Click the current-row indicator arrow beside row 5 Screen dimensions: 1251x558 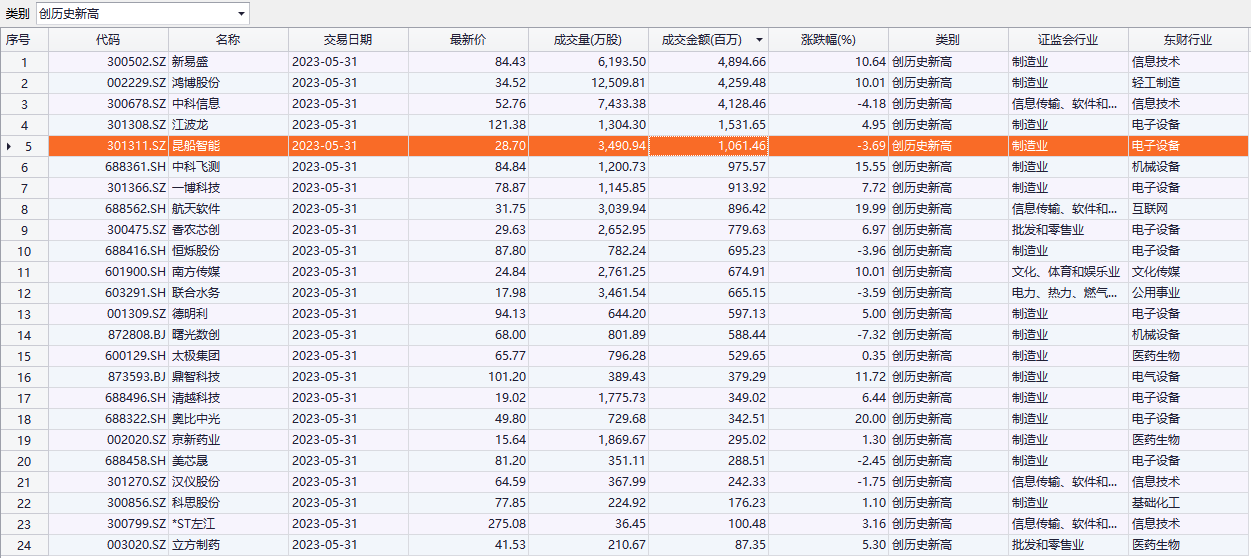coord(9,146)
